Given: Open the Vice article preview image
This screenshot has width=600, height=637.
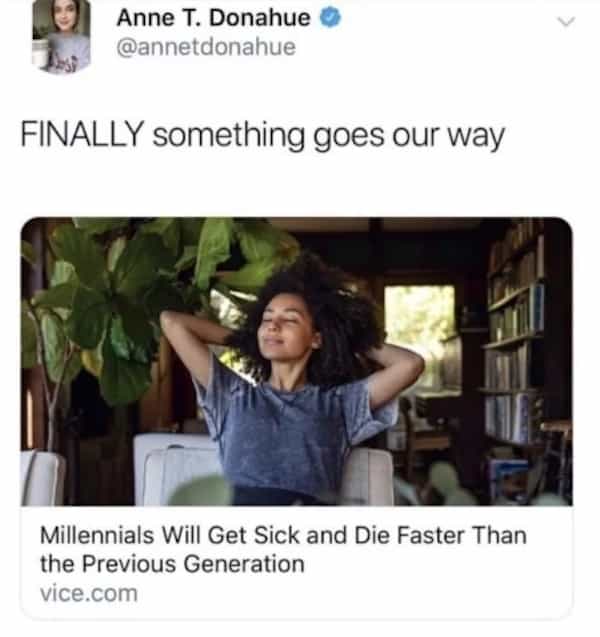Looking at the screenshot, I should tap(297, 362).
